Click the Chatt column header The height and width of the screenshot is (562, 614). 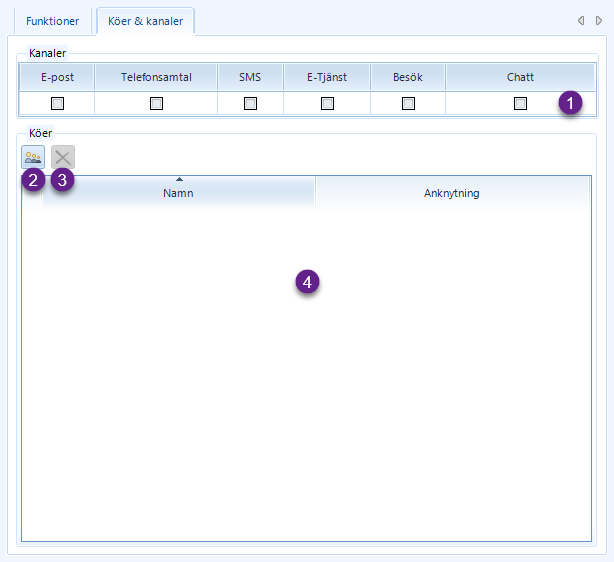[520, 77]
